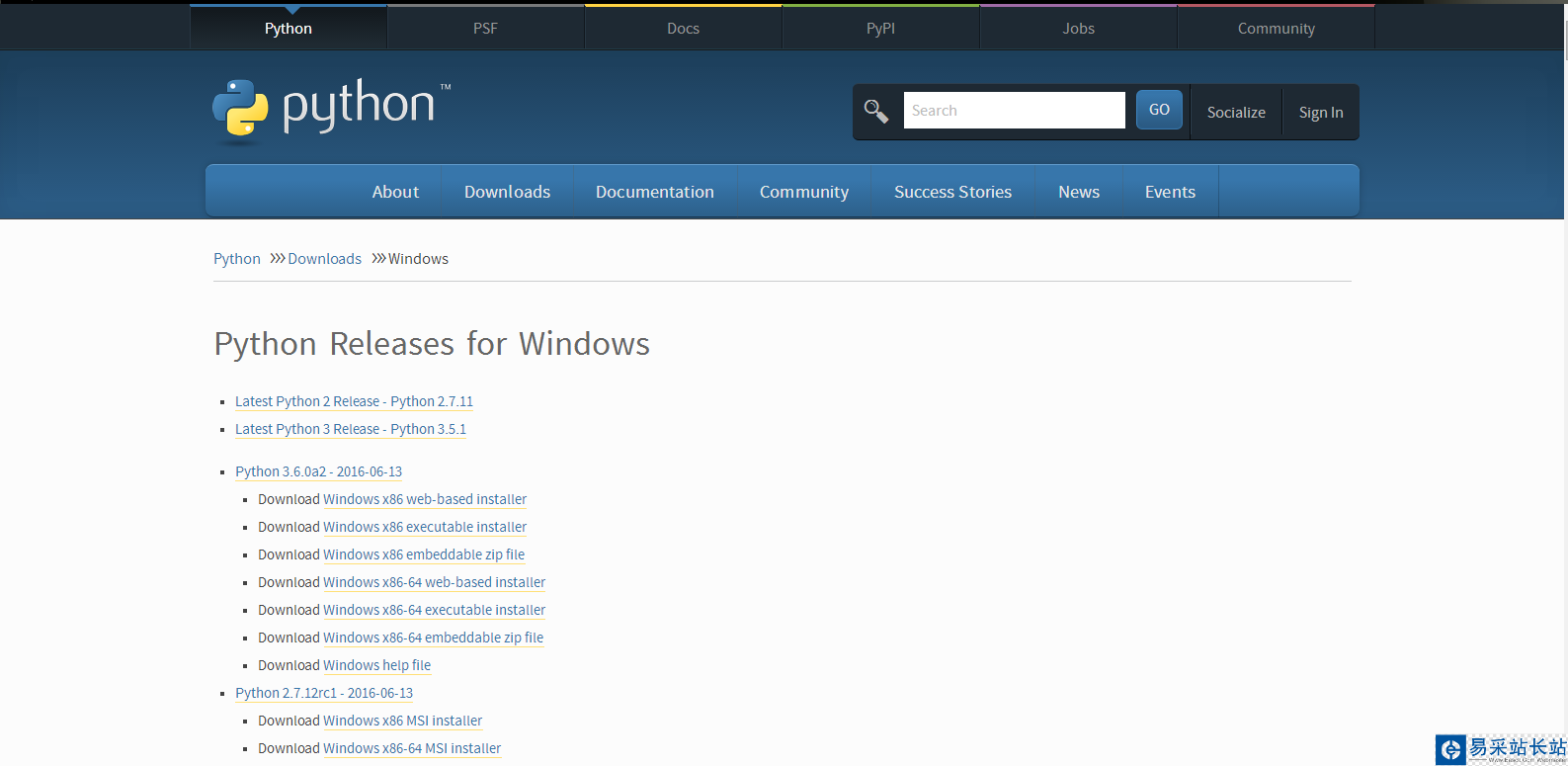The height and width of the screenshot is (766, 1568).
Task: Go to Downloads breadcrumb link
Action: click(x=324, y=259)
